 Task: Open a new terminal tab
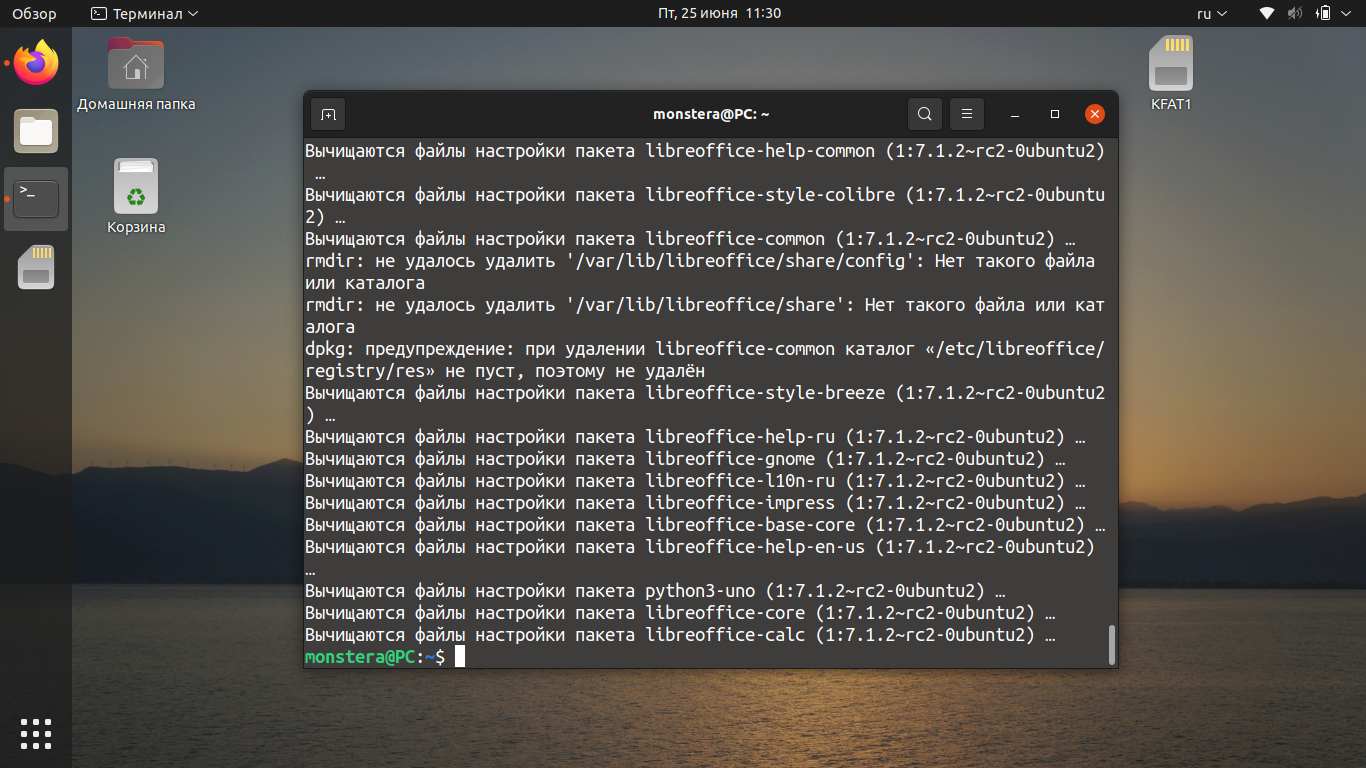(328, 114)
